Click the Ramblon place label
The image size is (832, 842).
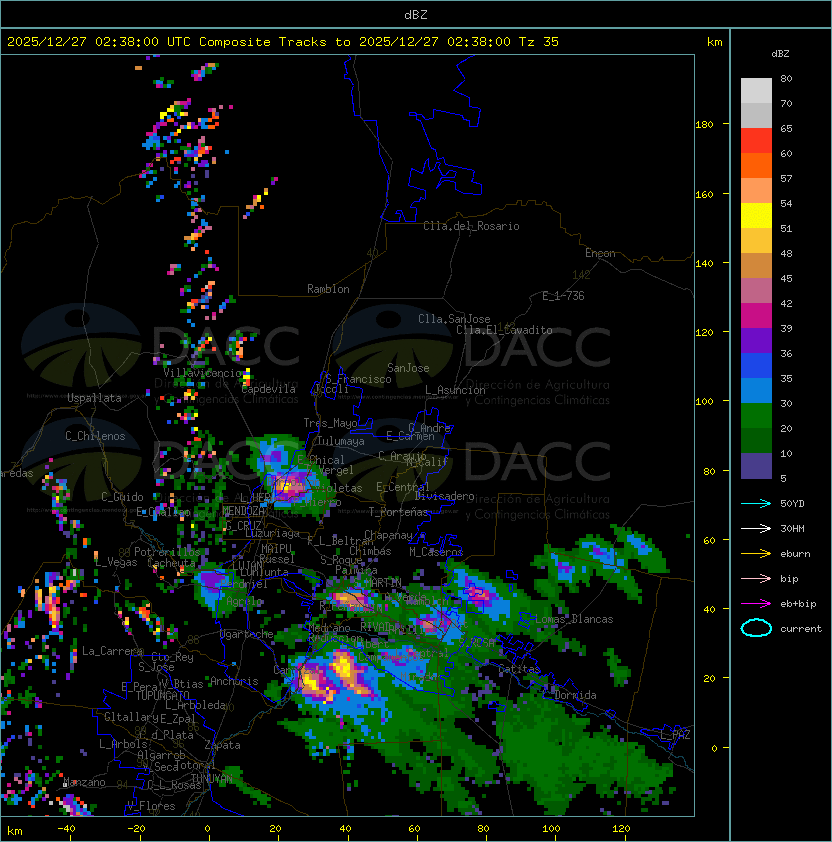(x=328, y=289)
